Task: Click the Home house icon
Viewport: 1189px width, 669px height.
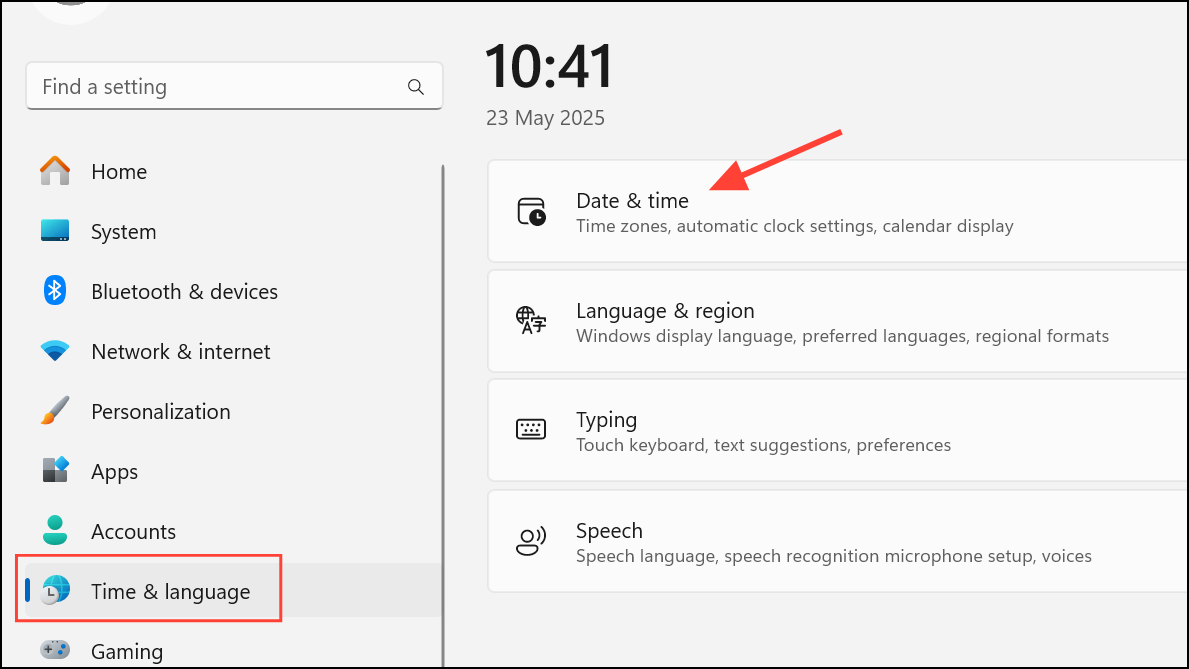Action: tap(55, 171)
